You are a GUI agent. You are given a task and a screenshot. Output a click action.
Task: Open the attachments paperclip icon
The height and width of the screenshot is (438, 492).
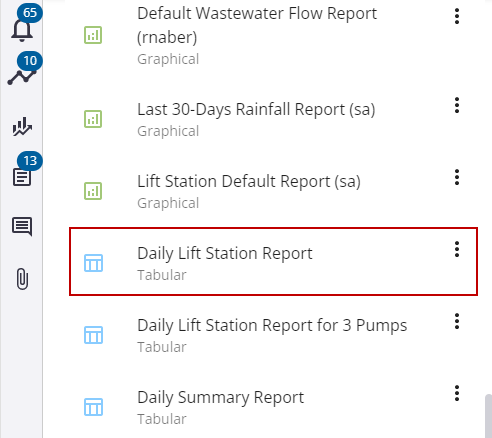[22, 279]
